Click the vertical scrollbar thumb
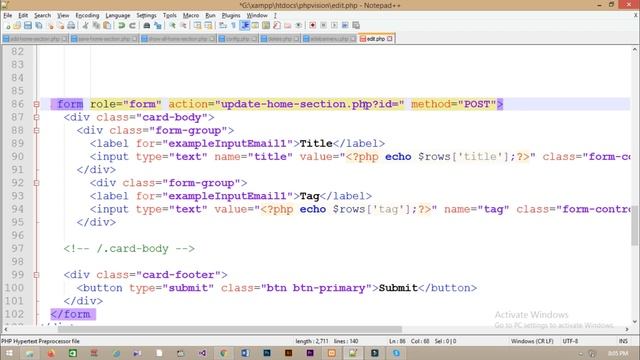 (x=635, y=225)
